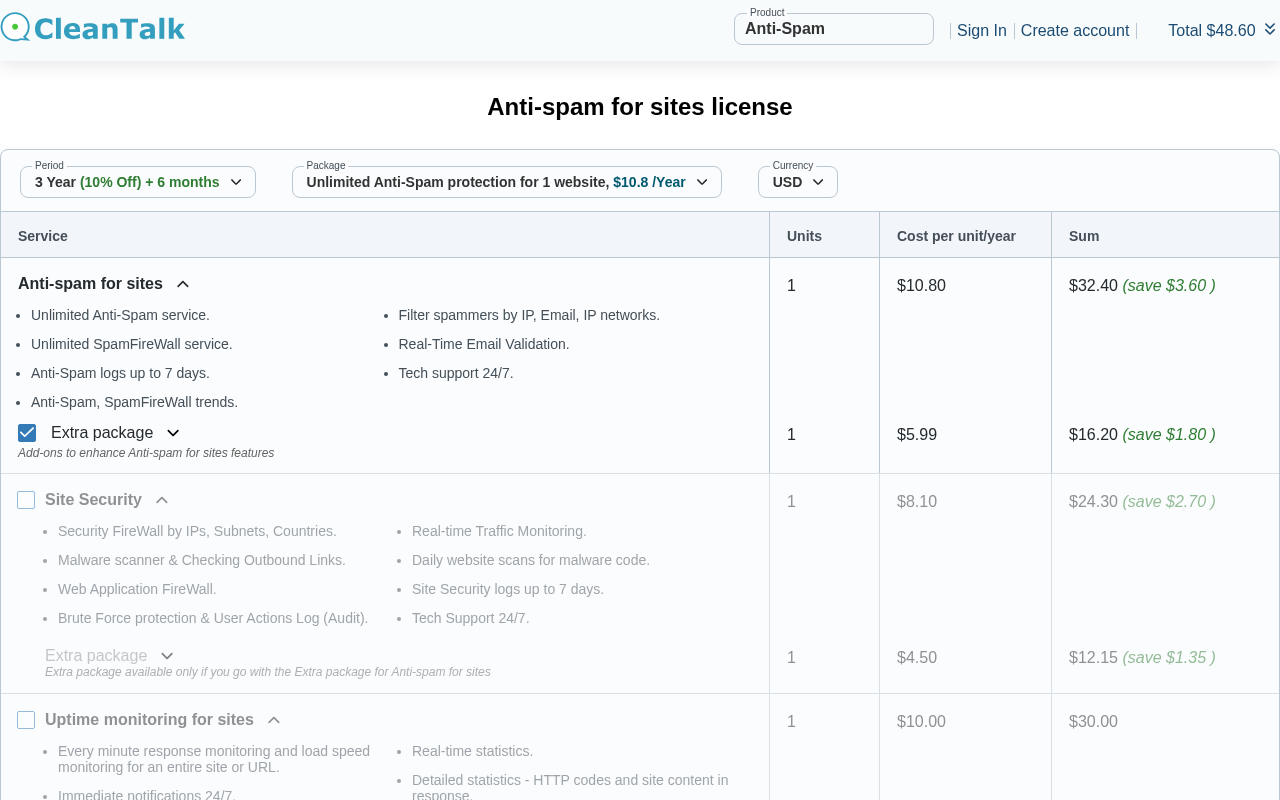Click 'Unlimited SpamFireWall service.' bullet
1280x800 pixels.
point(132,344)
